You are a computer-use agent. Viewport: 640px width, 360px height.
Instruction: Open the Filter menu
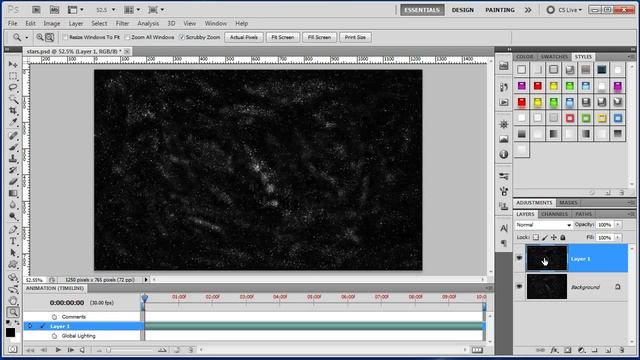(122, 24)
